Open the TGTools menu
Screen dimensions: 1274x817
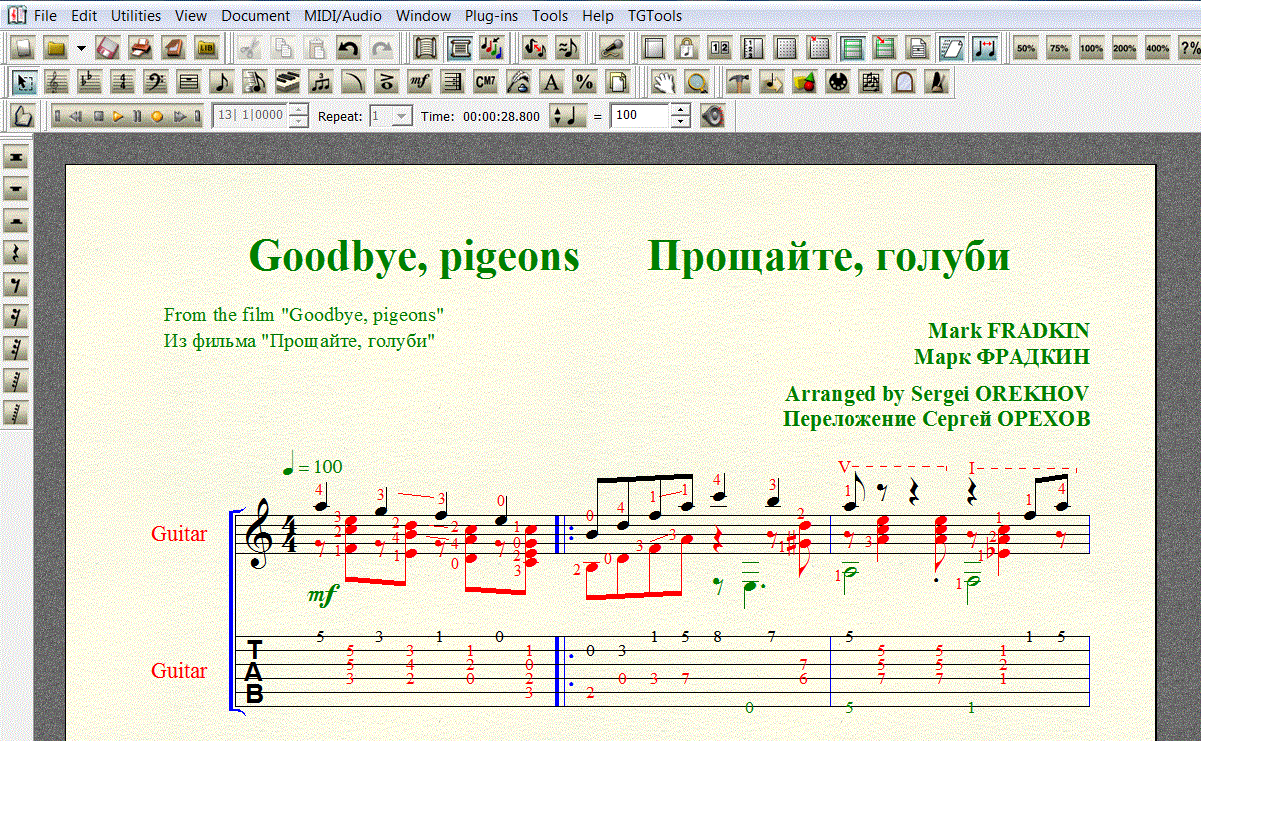655,16
